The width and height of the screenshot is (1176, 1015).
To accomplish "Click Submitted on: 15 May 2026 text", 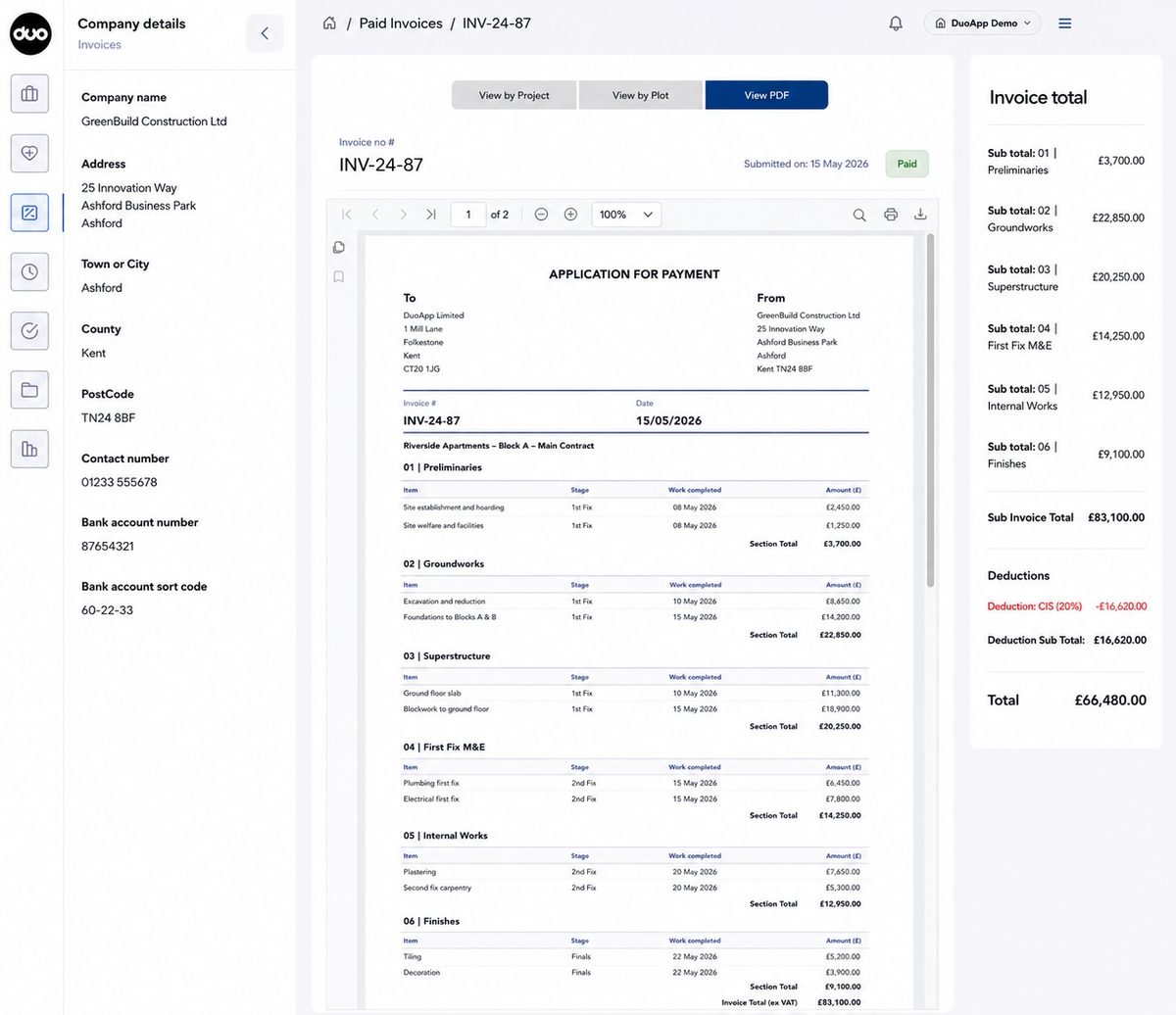I will (x=806, y=164).
